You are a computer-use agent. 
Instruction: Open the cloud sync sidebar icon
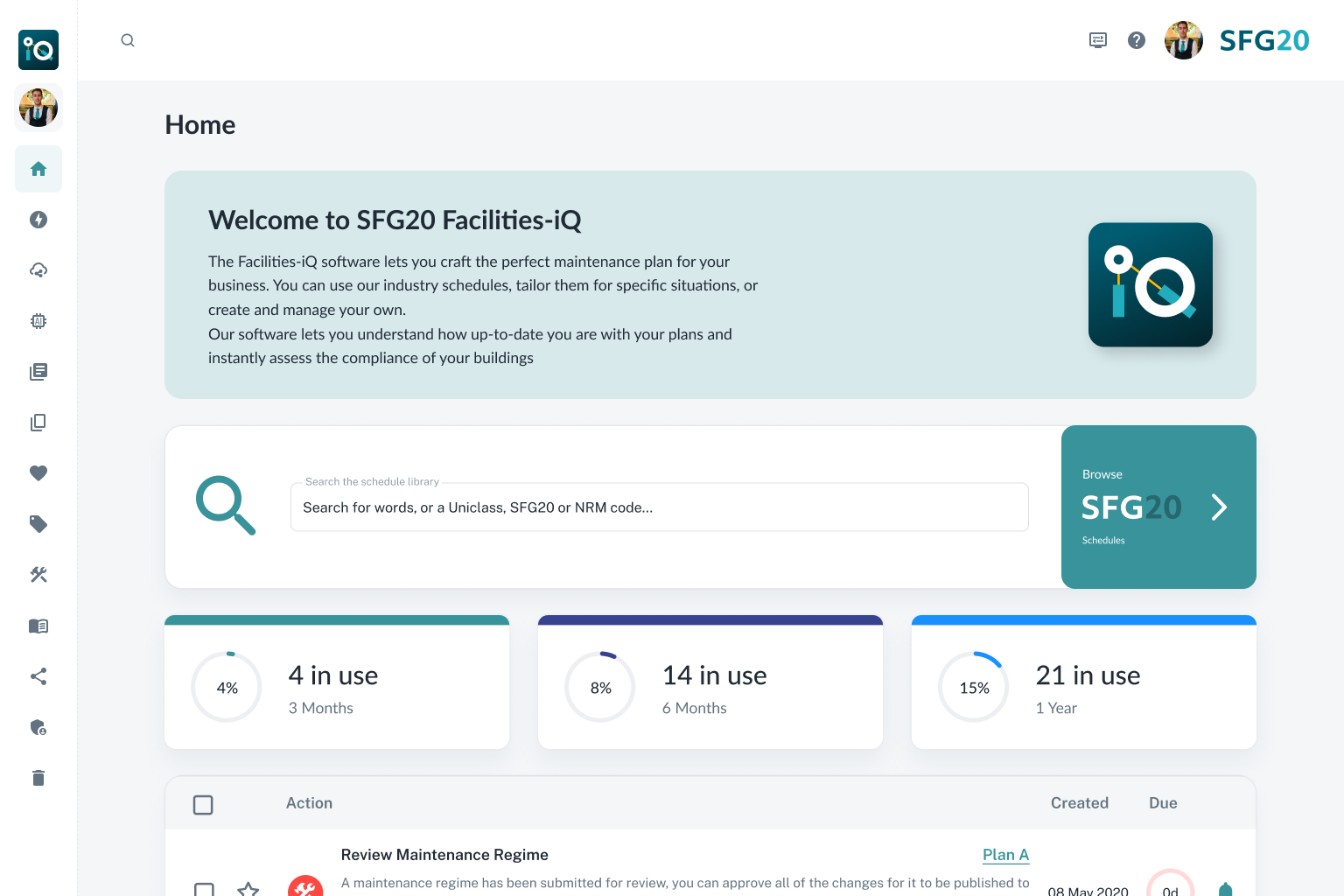click(38, 270)
